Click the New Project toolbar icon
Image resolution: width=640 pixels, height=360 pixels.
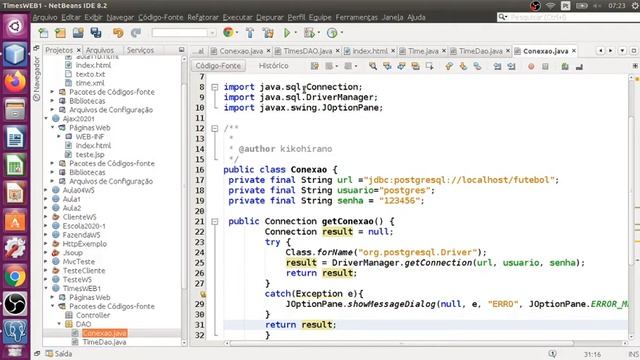click(60, 33)
